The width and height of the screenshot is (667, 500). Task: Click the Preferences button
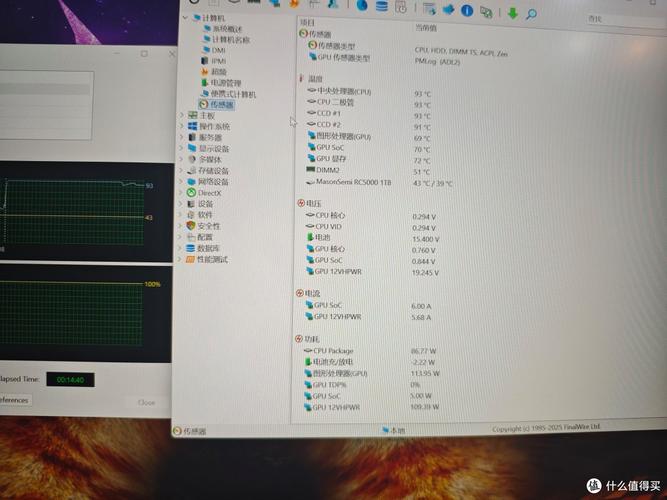tap(14, 400)
